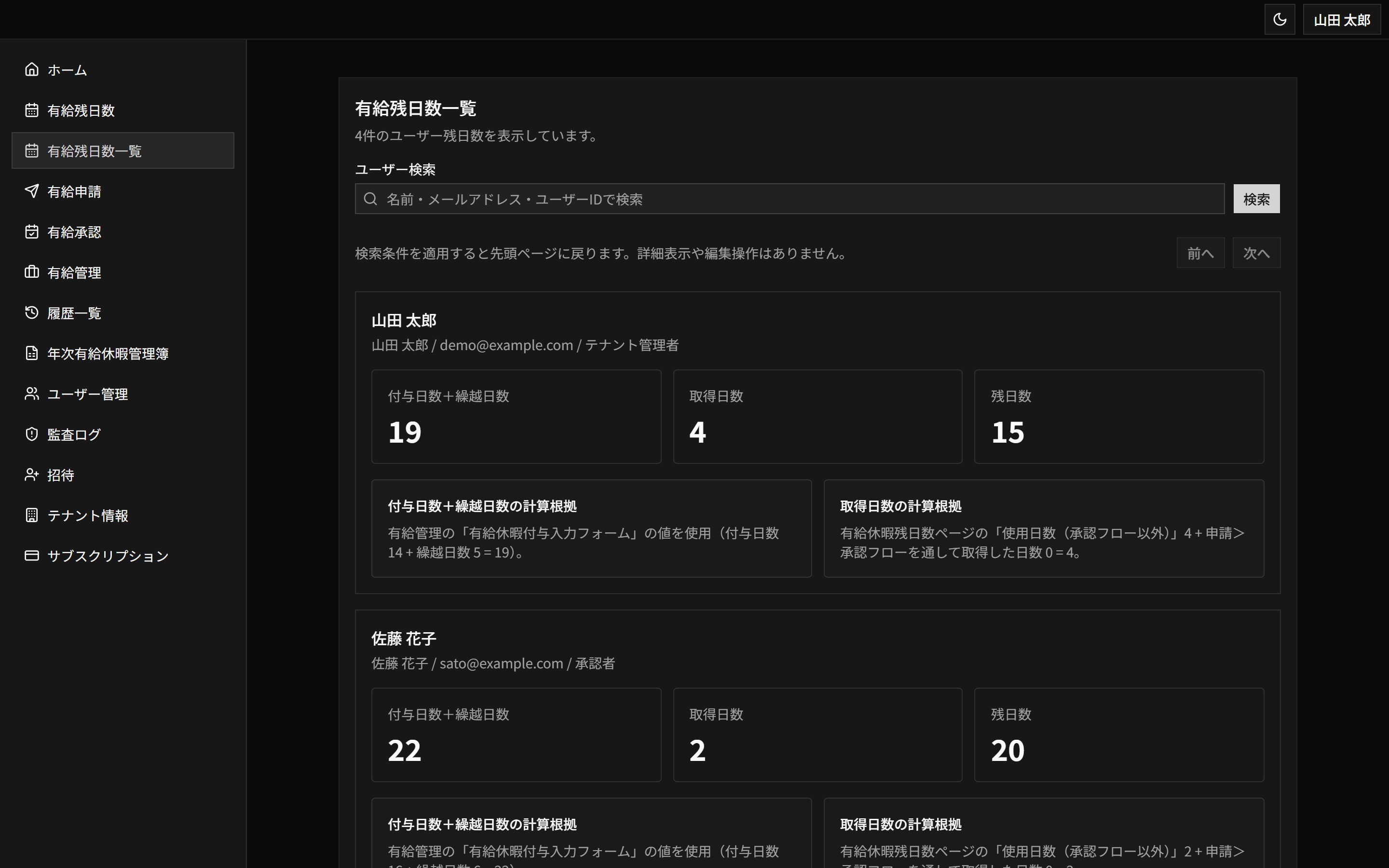The width and height of the screenshot is (1389, 868).
Task: Click 佐藤 花子's 取得日数 value 2
Action: point(697,750)
